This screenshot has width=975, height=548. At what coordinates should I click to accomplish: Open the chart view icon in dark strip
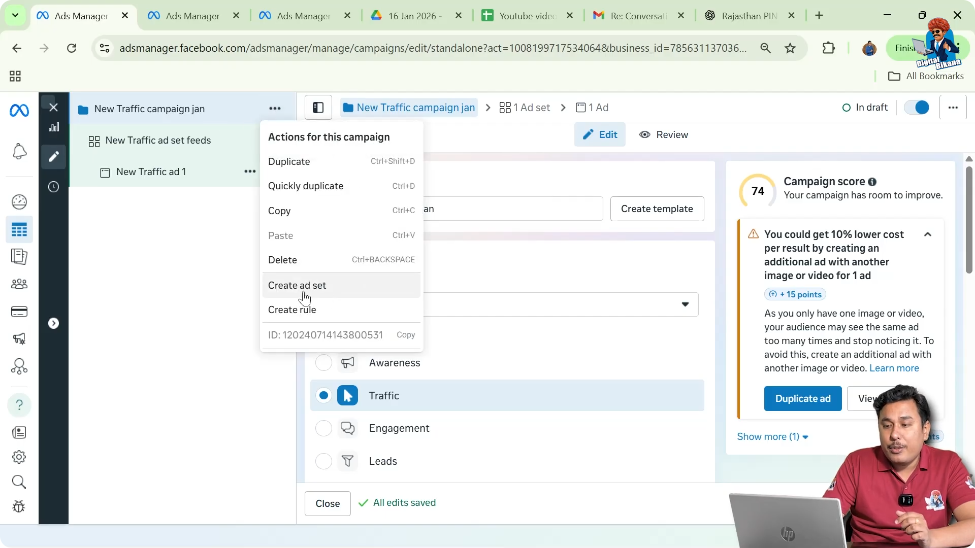point(54,127)
